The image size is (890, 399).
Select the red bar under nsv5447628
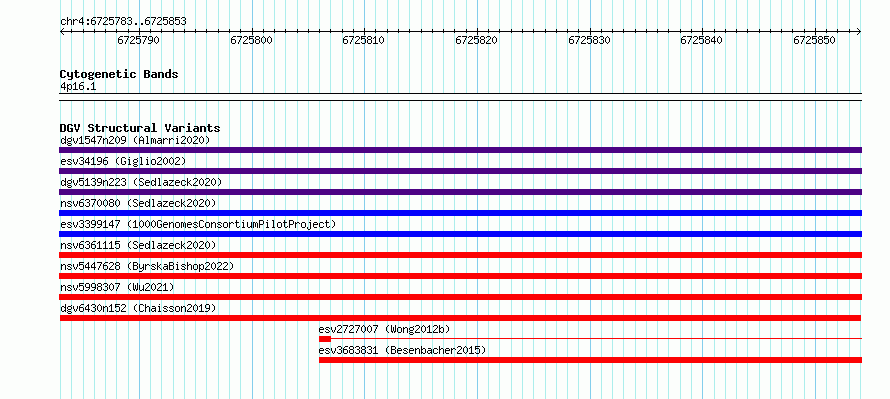460,276
